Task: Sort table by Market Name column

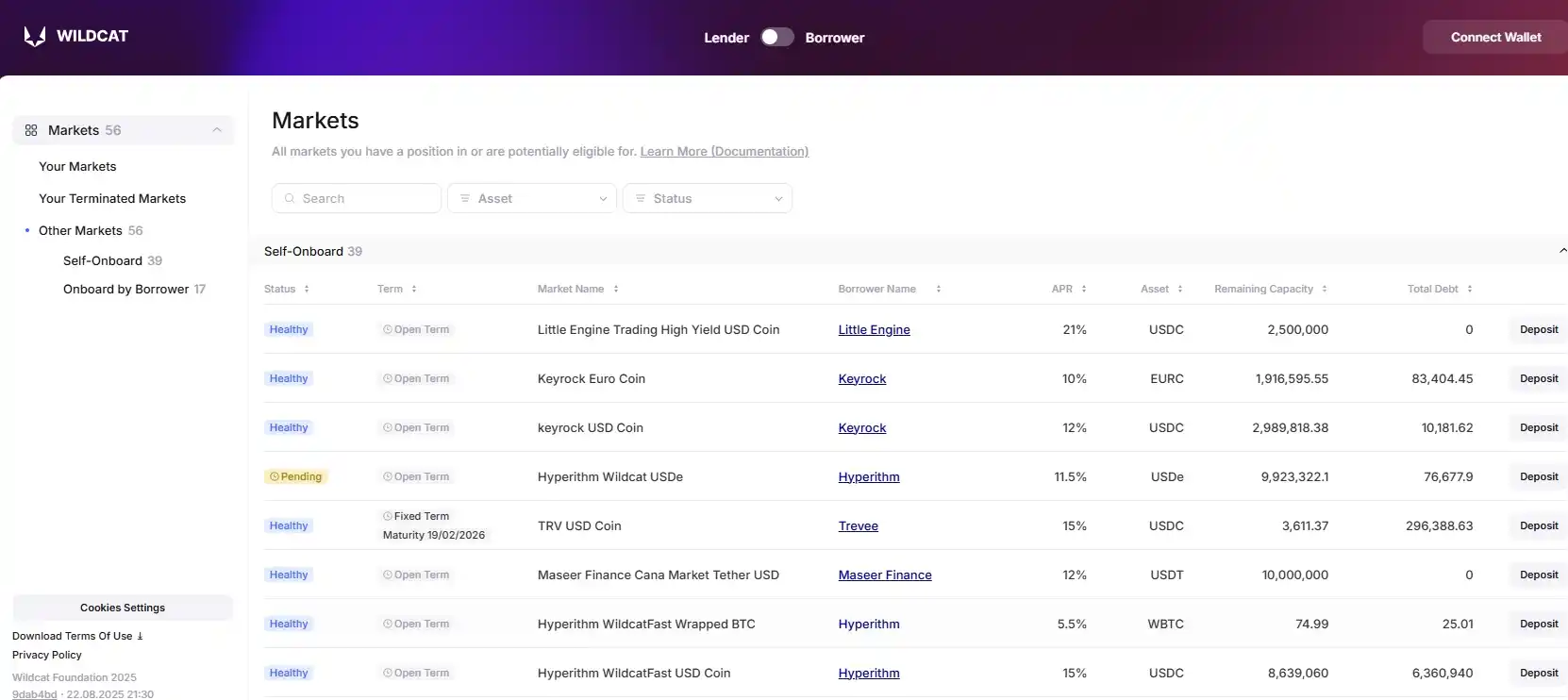Action: click(616, 289)
